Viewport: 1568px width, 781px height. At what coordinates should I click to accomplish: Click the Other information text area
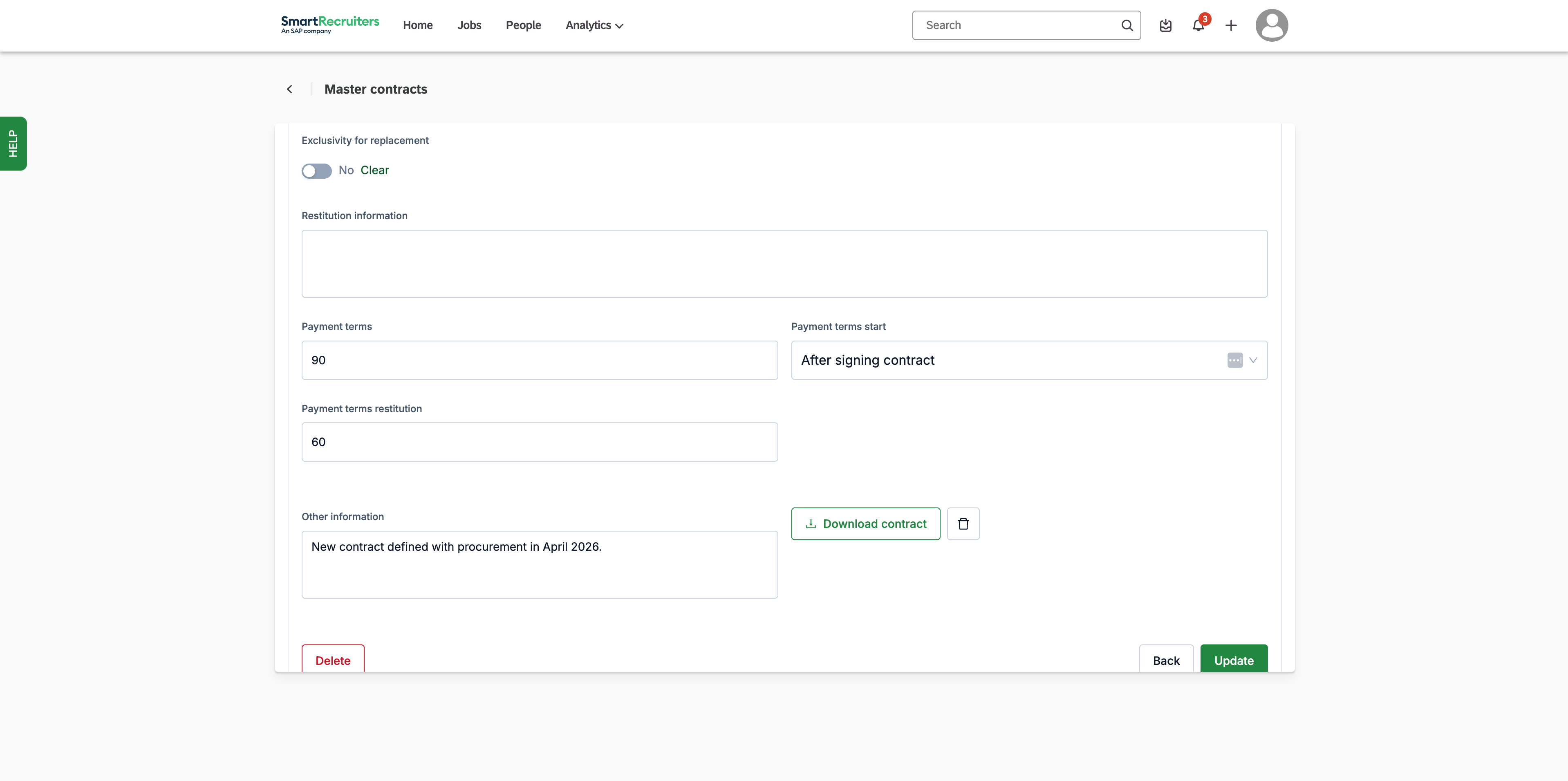[540, 564]
